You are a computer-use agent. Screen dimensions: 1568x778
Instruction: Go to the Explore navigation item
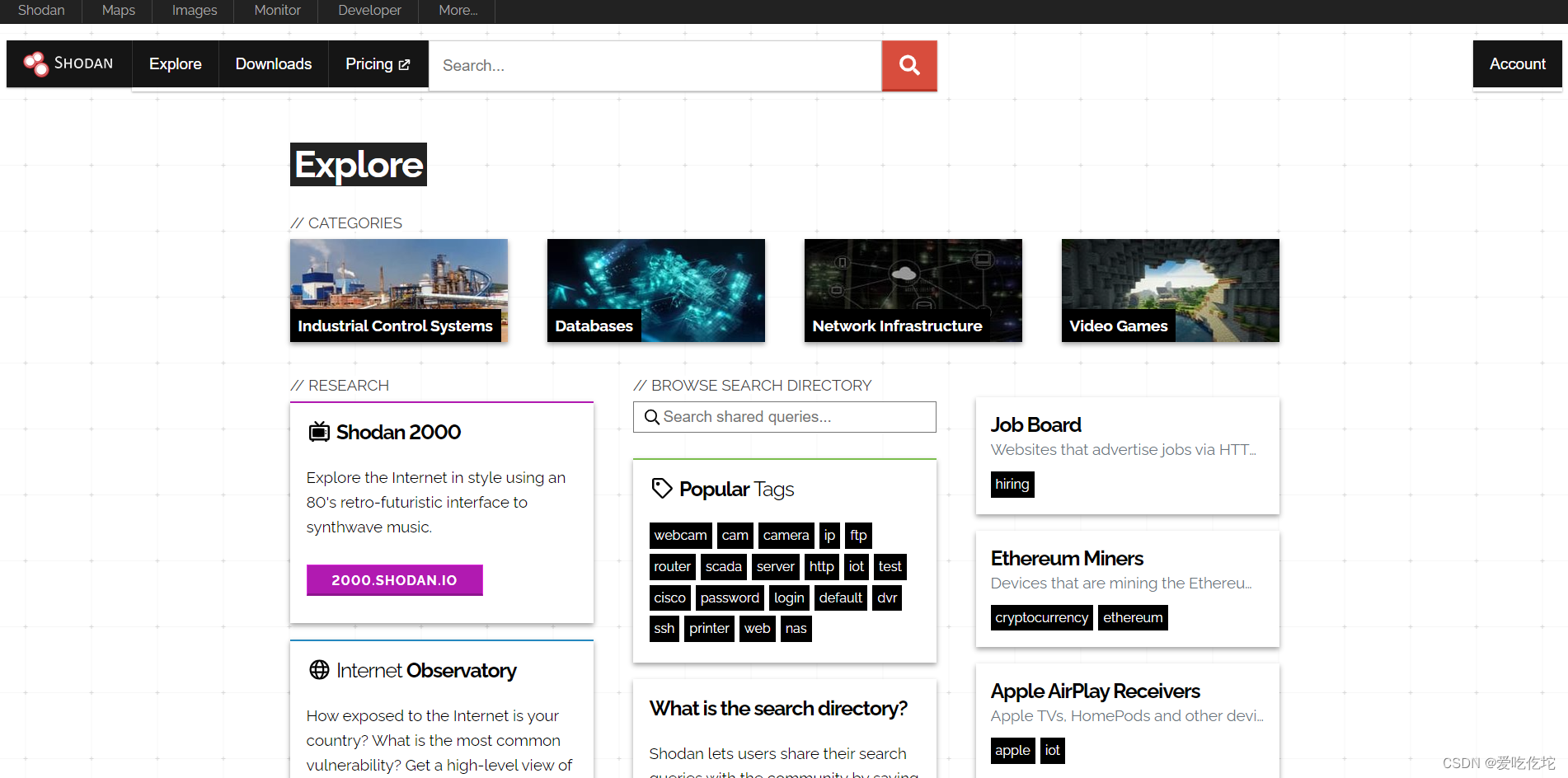[175, 64]
